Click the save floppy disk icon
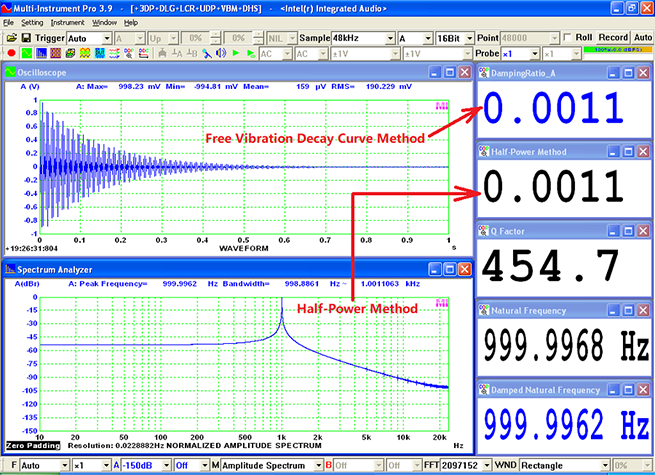655x475 pixels. (24, 37)
